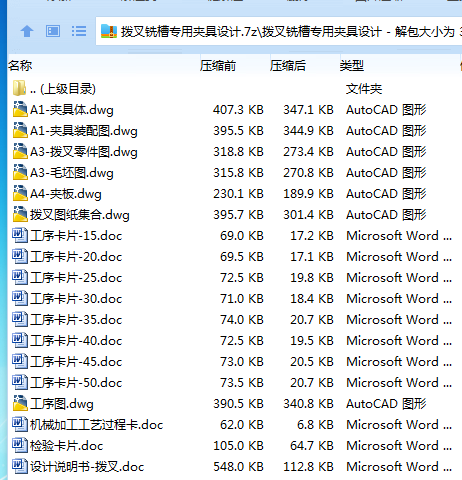Select file 设计说明书-拨叉.doc
462x480 pixels.
pyautogui.click(x=87, y=467)
